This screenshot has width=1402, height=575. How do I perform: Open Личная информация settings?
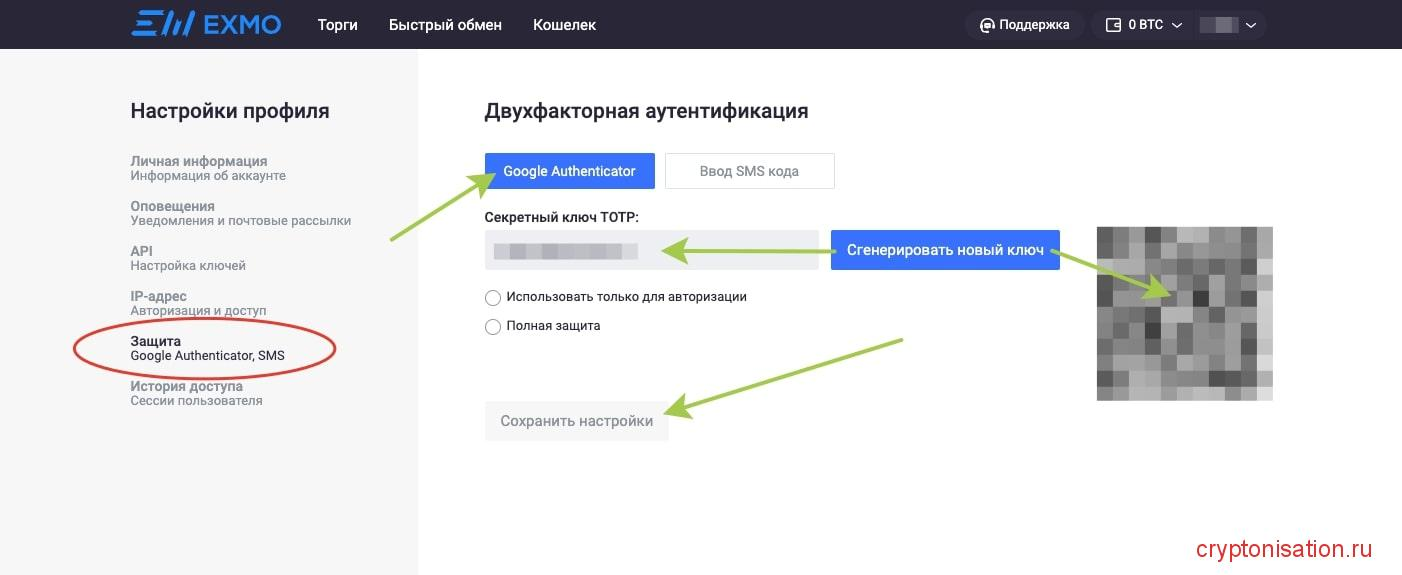[208, 168]
